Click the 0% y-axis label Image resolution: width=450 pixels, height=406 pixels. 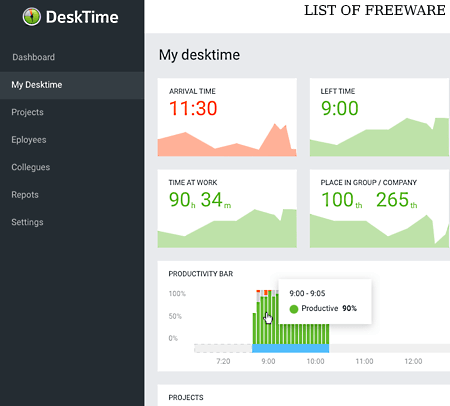pyautogui.click(x=173, y=338)
